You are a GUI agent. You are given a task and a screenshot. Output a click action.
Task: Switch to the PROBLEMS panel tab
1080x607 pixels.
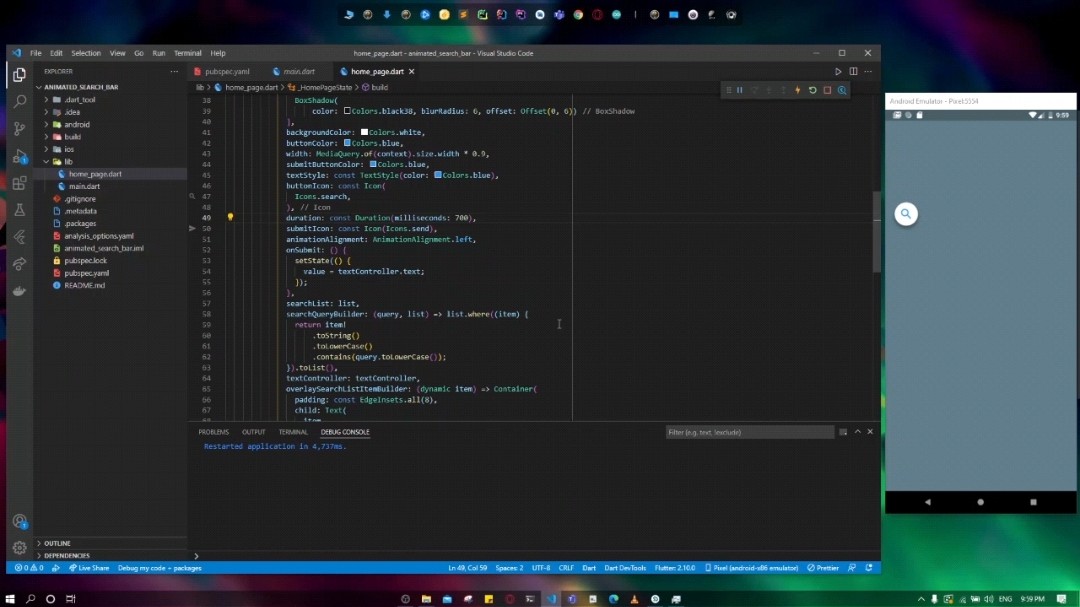[x=213, y=432]
